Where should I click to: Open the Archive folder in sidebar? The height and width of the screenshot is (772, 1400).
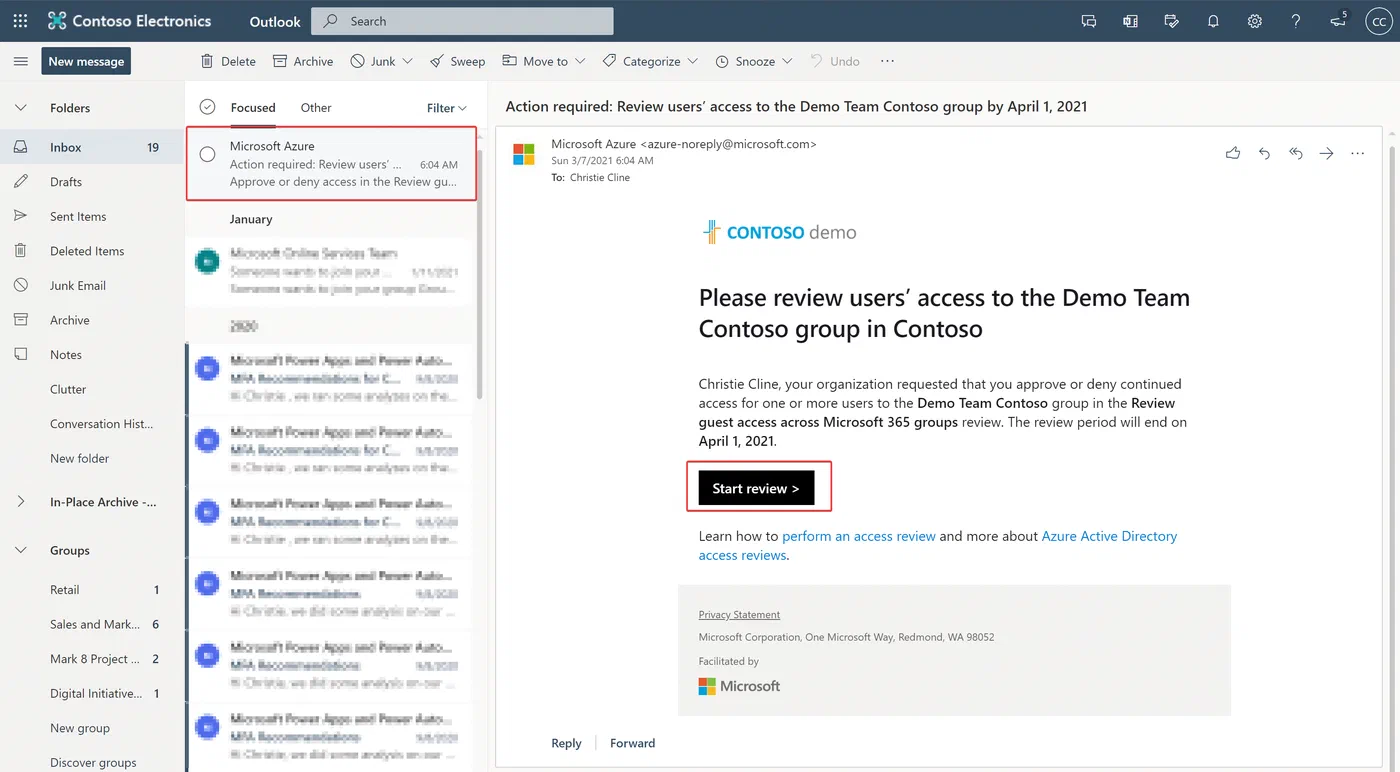(92, 320)
